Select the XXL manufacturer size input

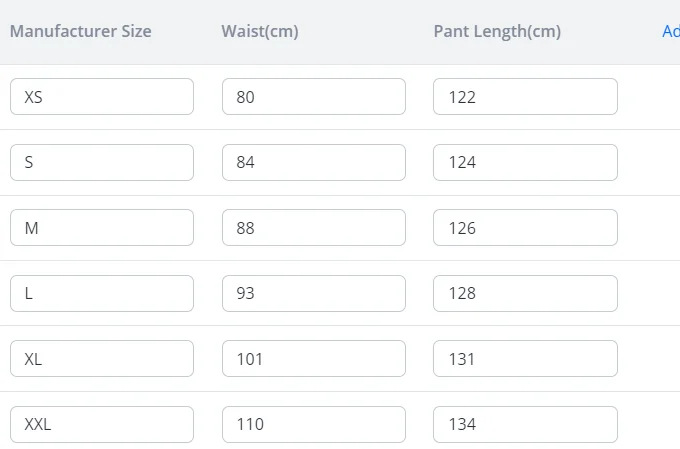click(x=102, y=424)
